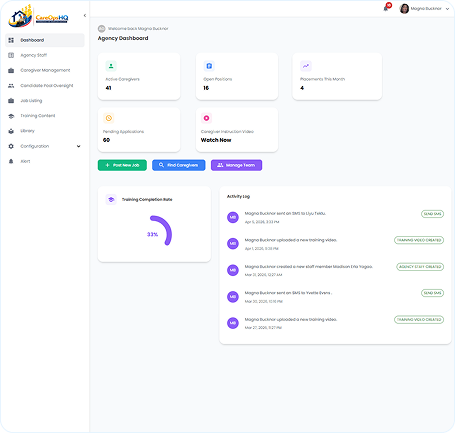Click the Placements This Month value 4
Screen dimensions: 455x433
click(x=302, y=88)
